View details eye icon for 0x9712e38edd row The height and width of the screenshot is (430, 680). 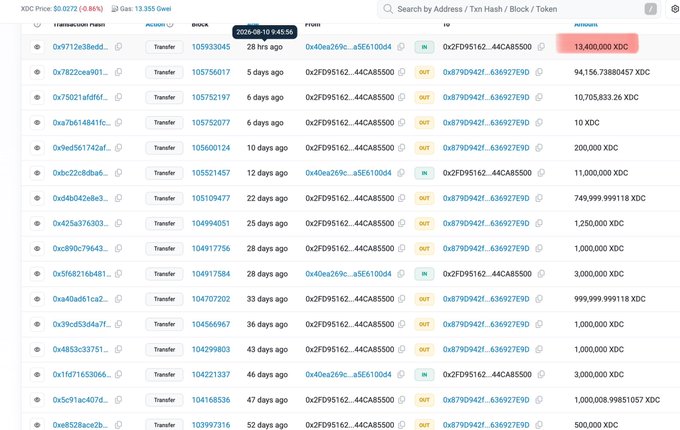pos(37,47)
